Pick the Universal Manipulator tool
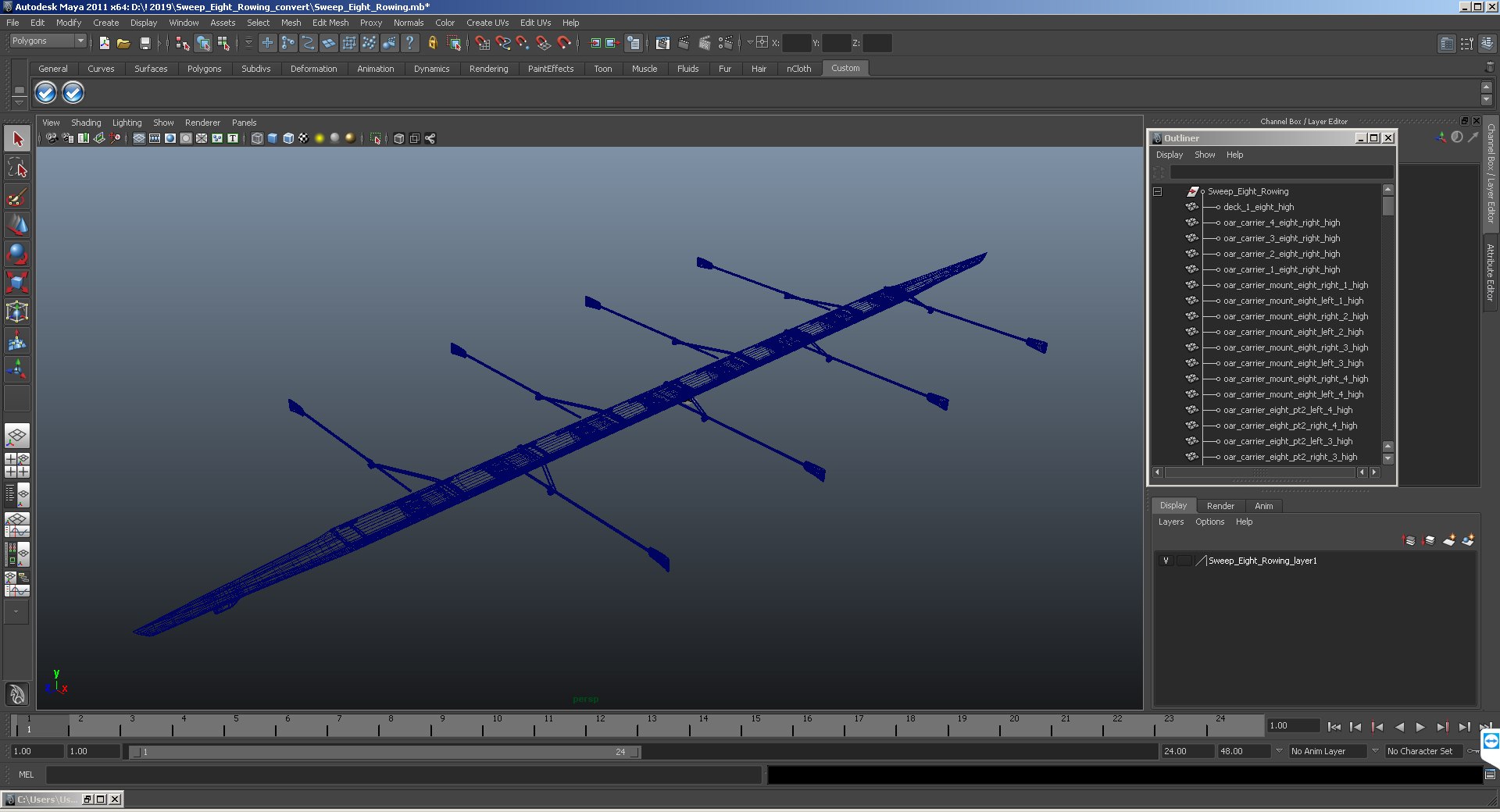The width and height of the screenshot is (1500, 812). click(17, 312)
